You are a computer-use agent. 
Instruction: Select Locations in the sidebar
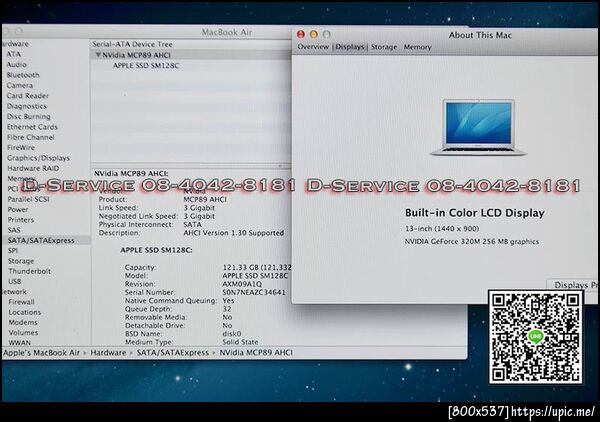click(x=24, y=312)
